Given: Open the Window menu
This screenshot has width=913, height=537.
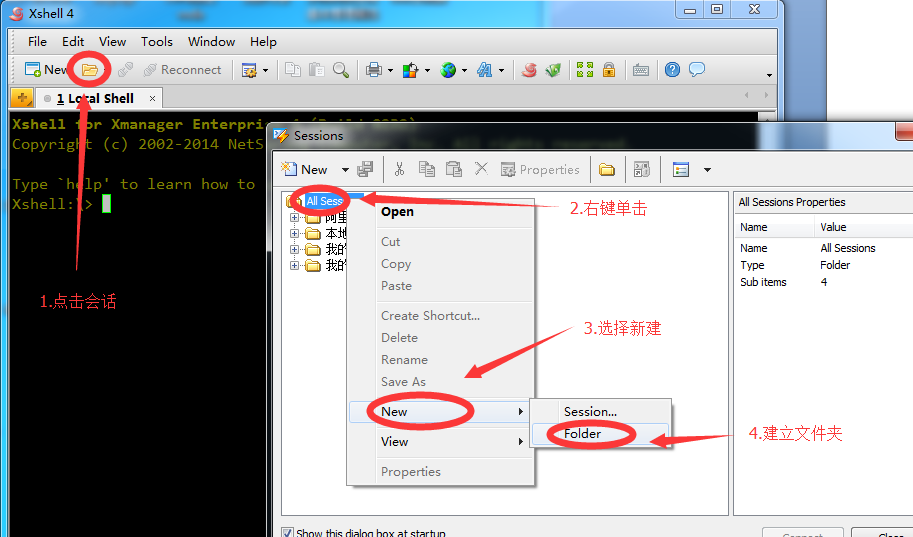Looking at the screenshot, I should pos(211,42).
